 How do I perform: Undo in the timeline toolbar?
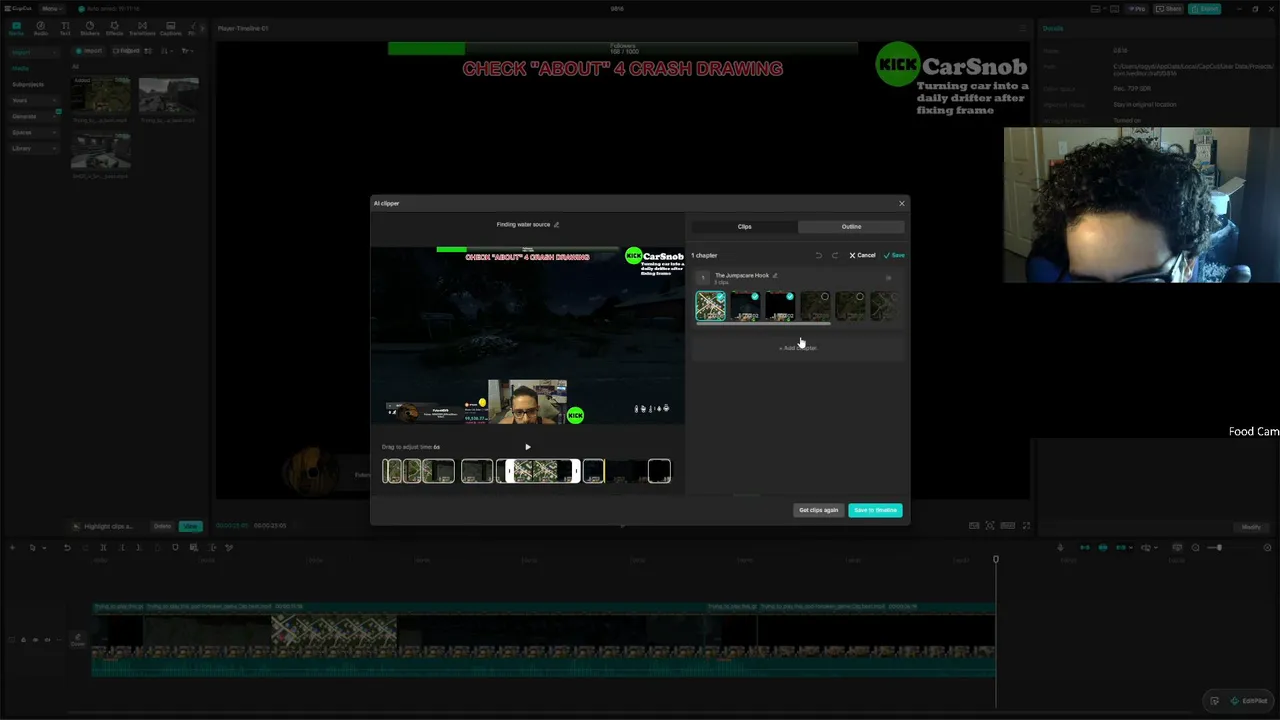coord(67,547)
